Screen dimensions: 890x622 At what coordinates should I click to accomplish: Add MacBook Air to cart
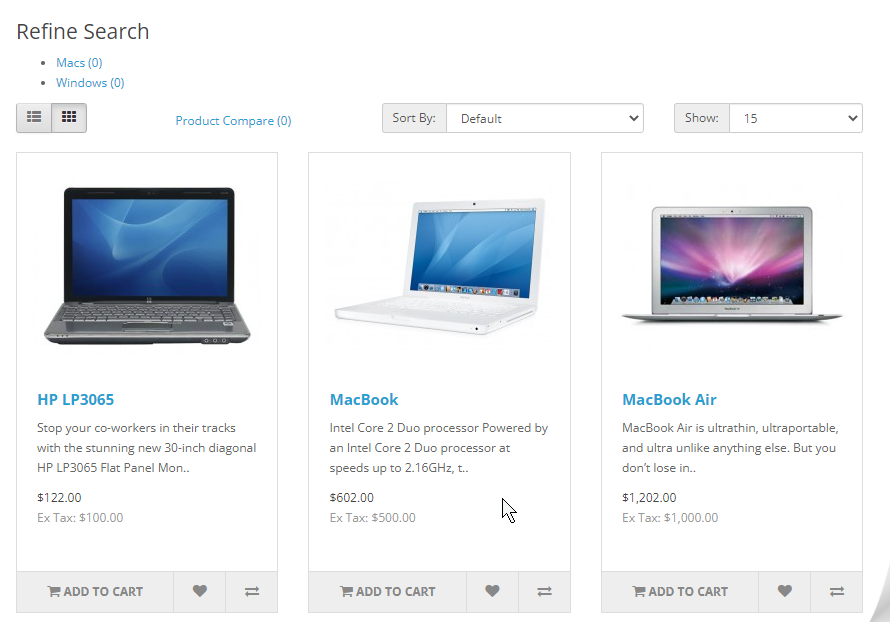[680, 591]
